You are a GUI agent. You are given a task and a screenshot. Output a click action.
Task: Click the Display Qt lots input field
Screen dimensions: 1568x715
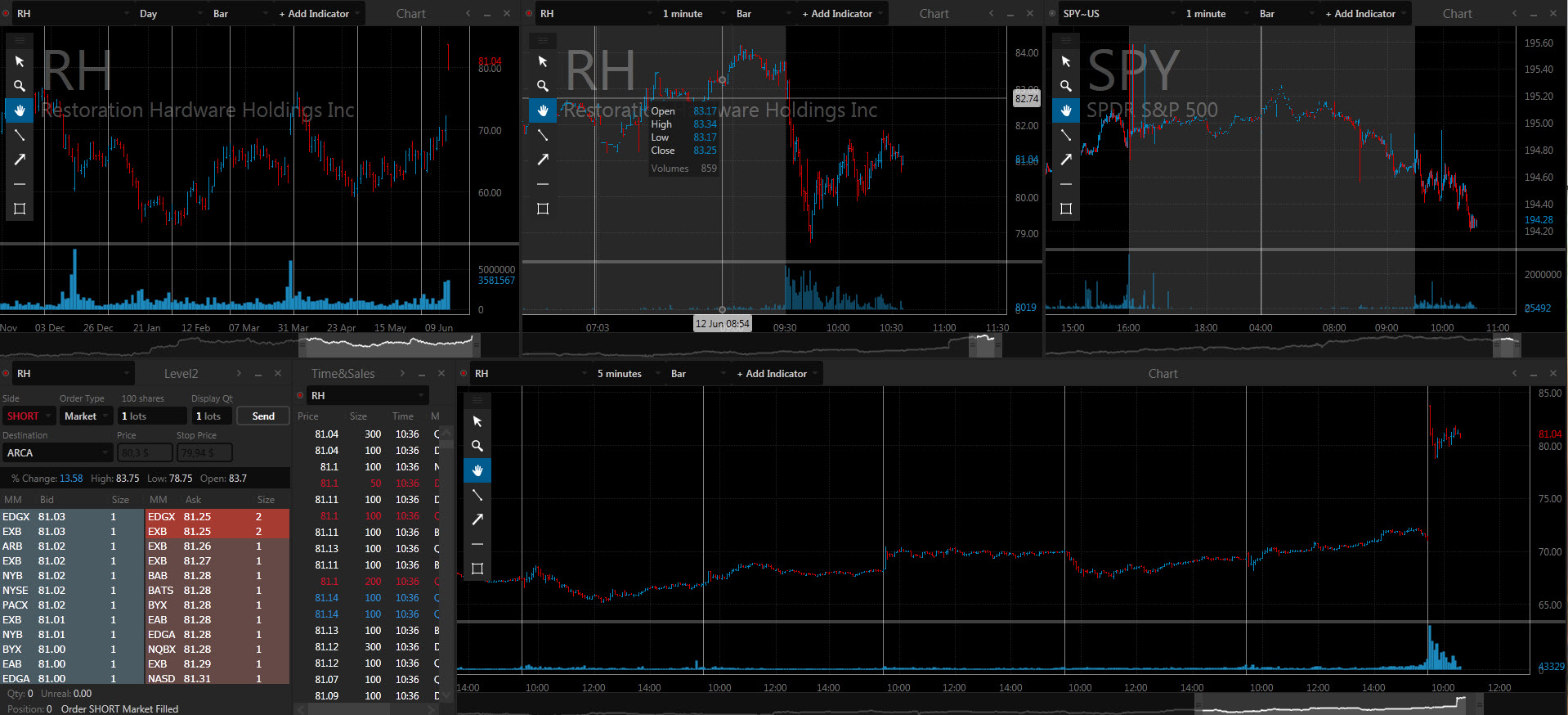click(212, 416)
